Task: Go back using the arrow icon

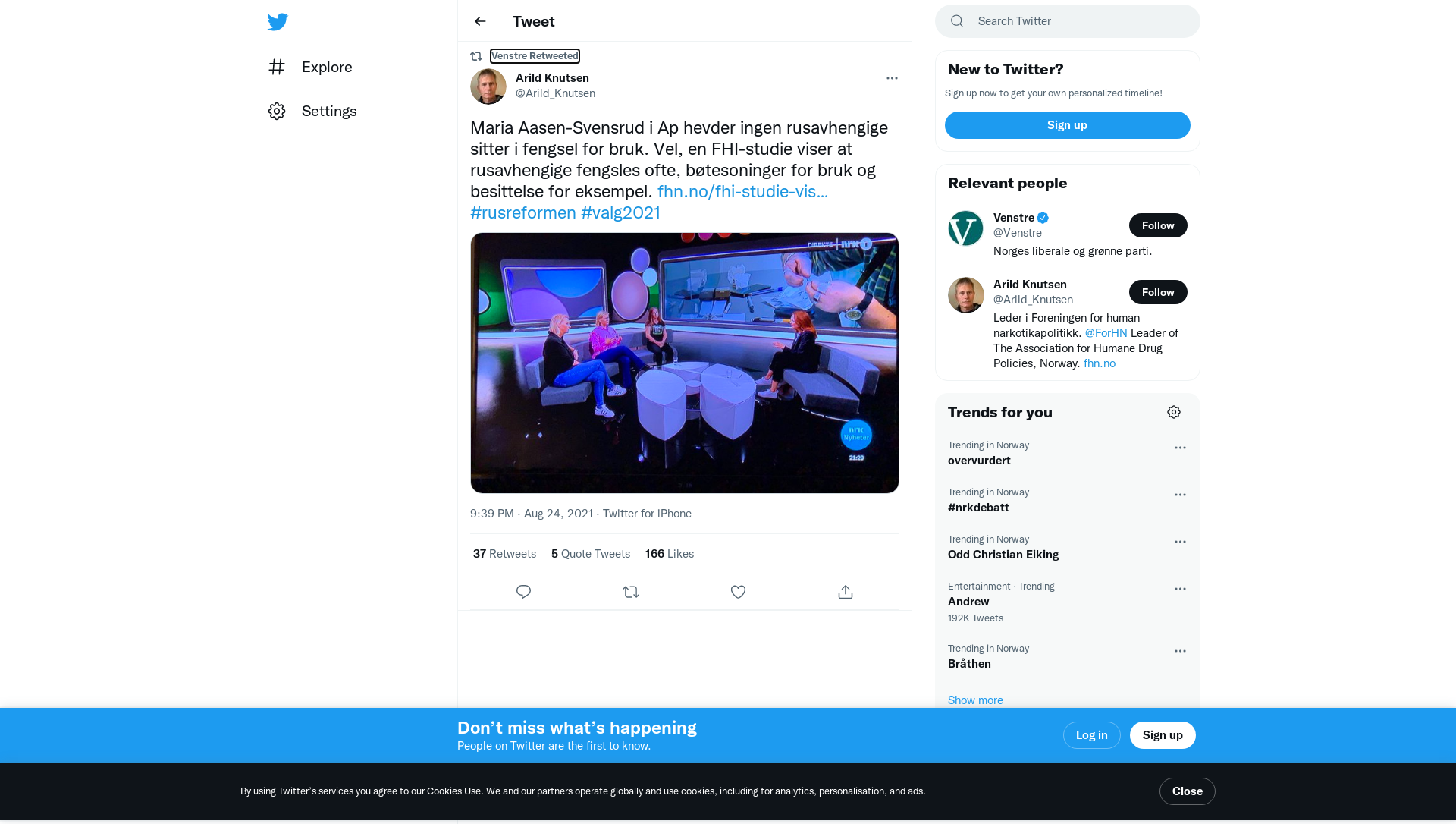Action: [x=480, y=21]
